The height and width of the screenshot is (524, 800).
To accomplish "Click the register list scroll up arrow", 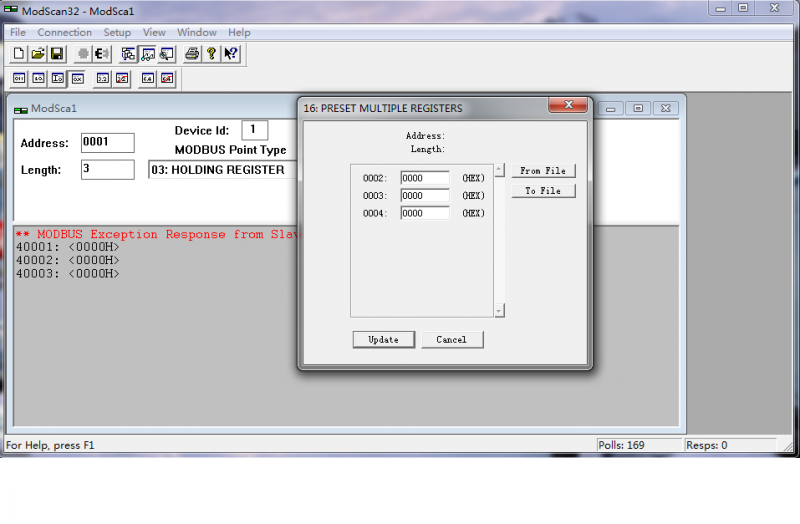I will tap(499, 170).
